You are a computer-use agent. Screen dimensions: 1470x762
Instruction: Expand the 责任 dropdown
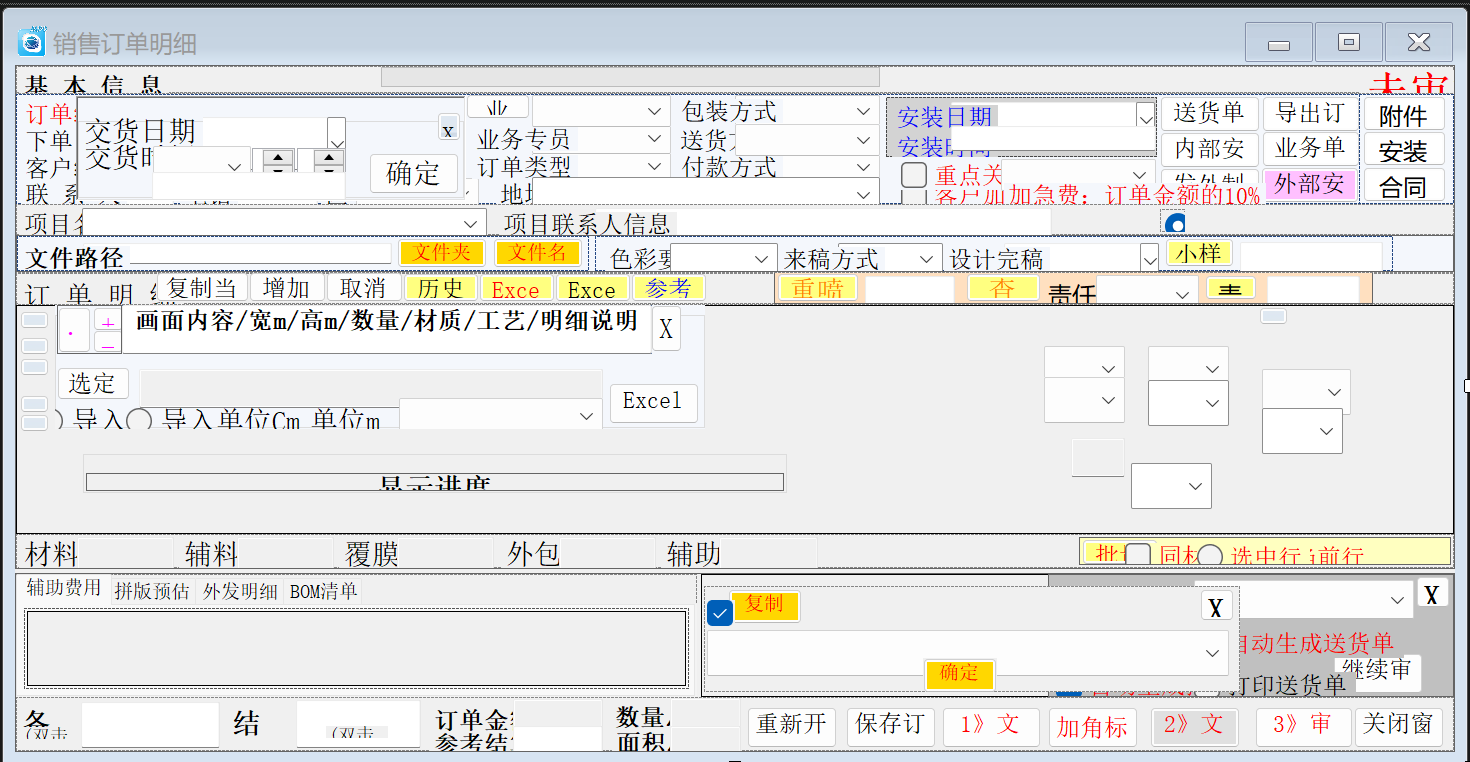pos(1181,294)
